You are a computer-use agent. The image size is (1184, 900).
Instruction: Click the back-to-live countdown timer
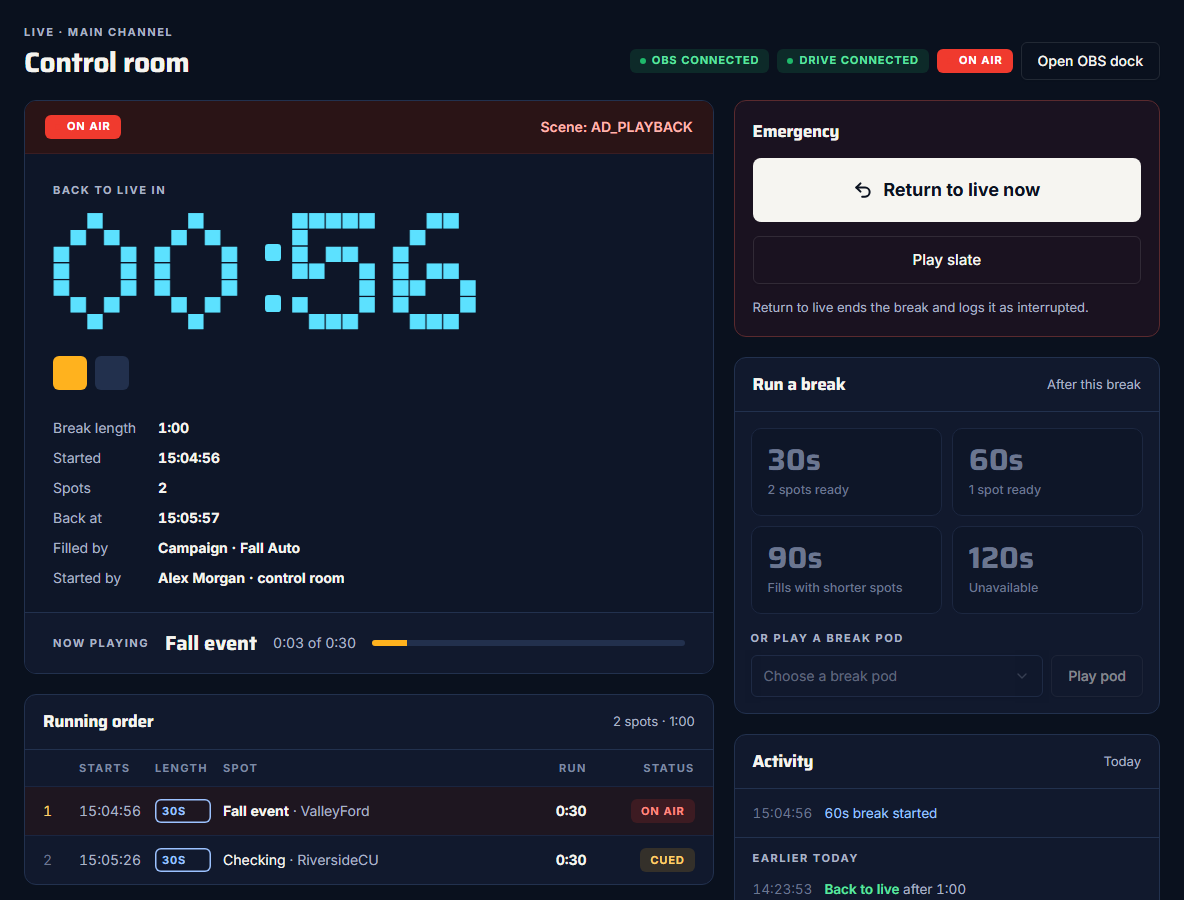click(264, 271)
